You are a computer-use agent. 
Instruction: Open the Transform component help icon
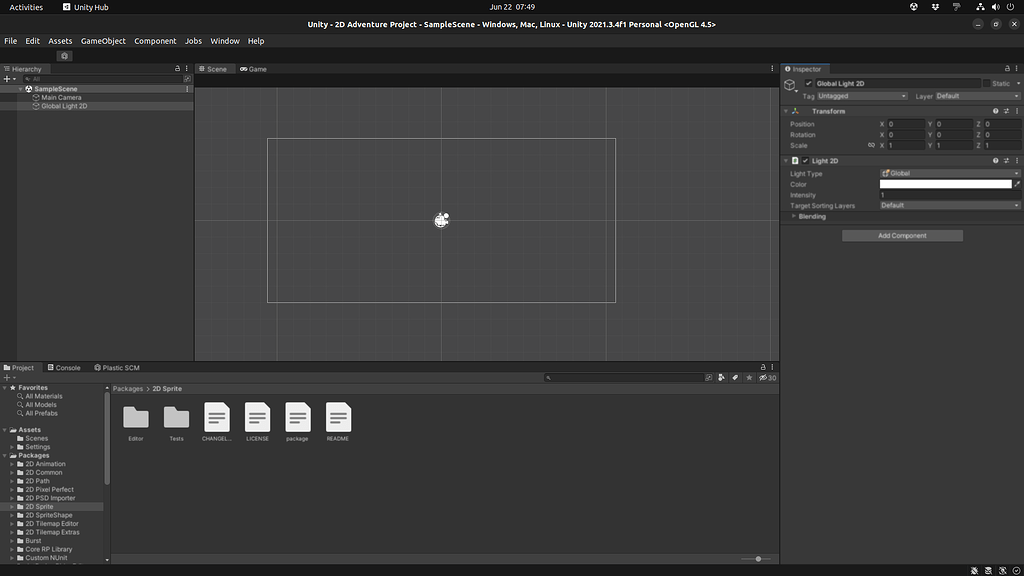pos(996,110)
